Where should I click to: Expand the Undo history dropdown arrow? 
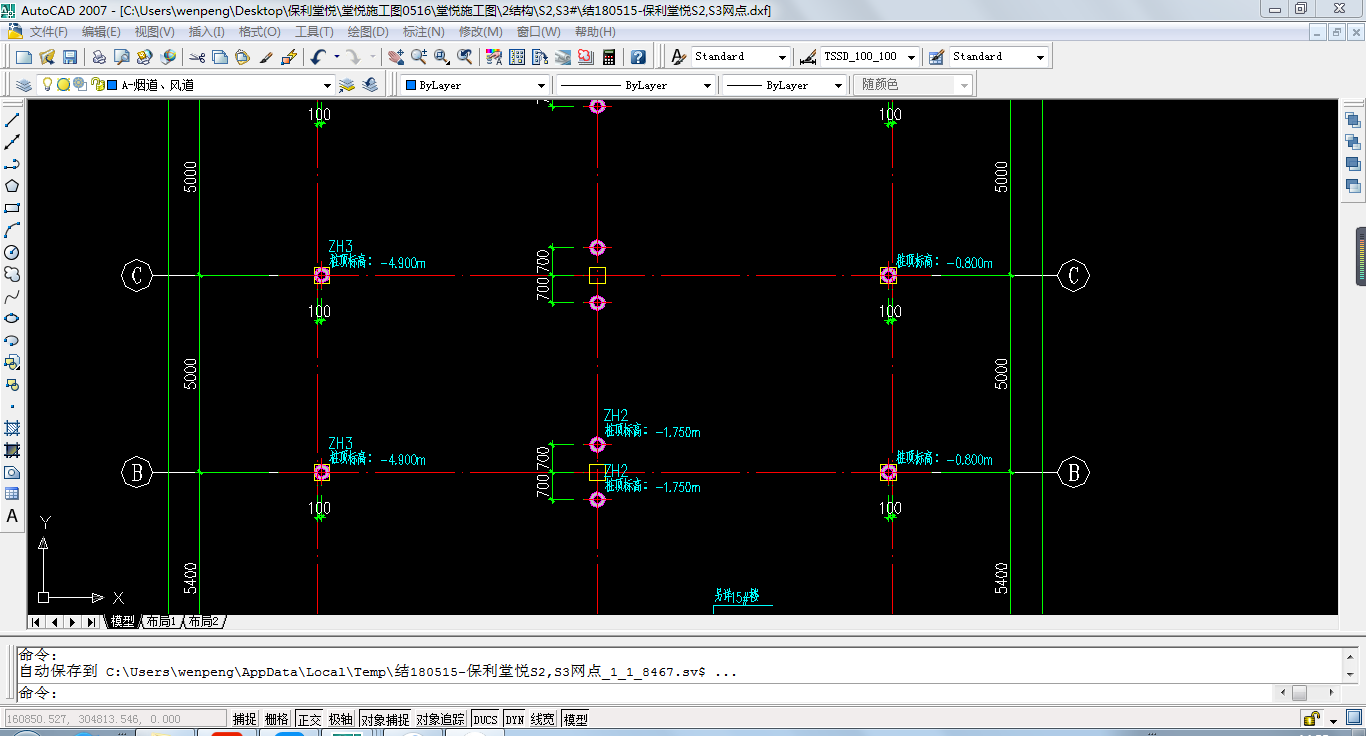(x=336, y=57)
